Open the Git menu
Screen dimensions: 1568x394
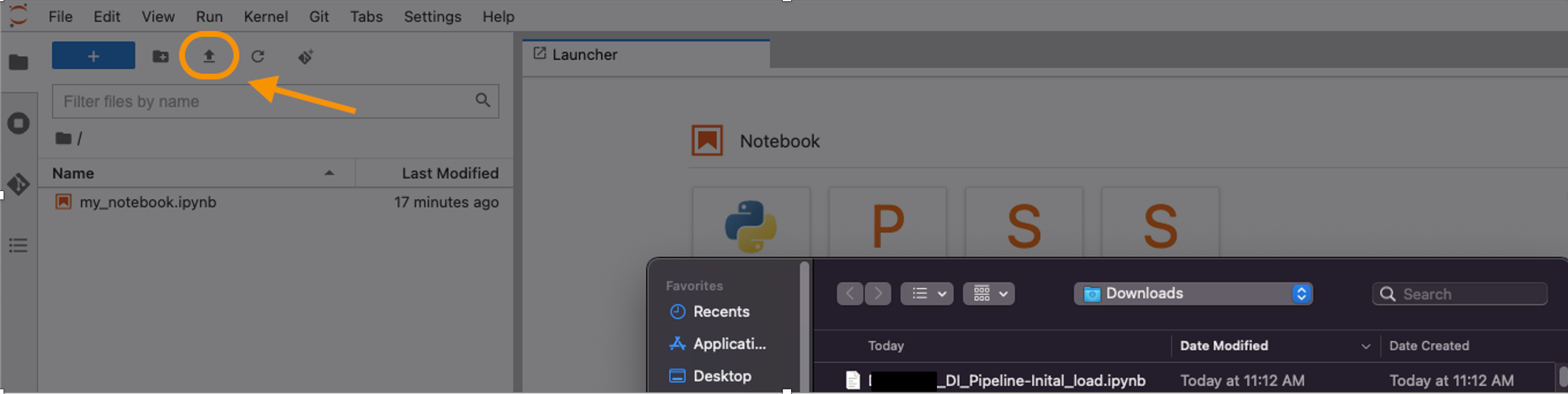coord(319,17)
